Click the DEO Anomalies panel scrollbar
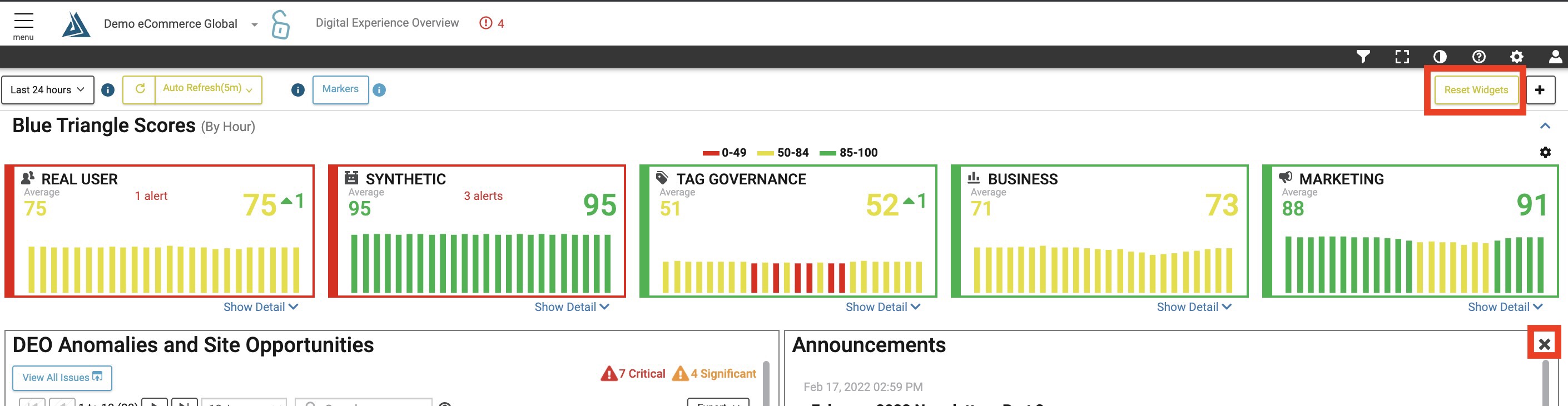Screen dimensions: 1568x406 click(x=766, y=384)
